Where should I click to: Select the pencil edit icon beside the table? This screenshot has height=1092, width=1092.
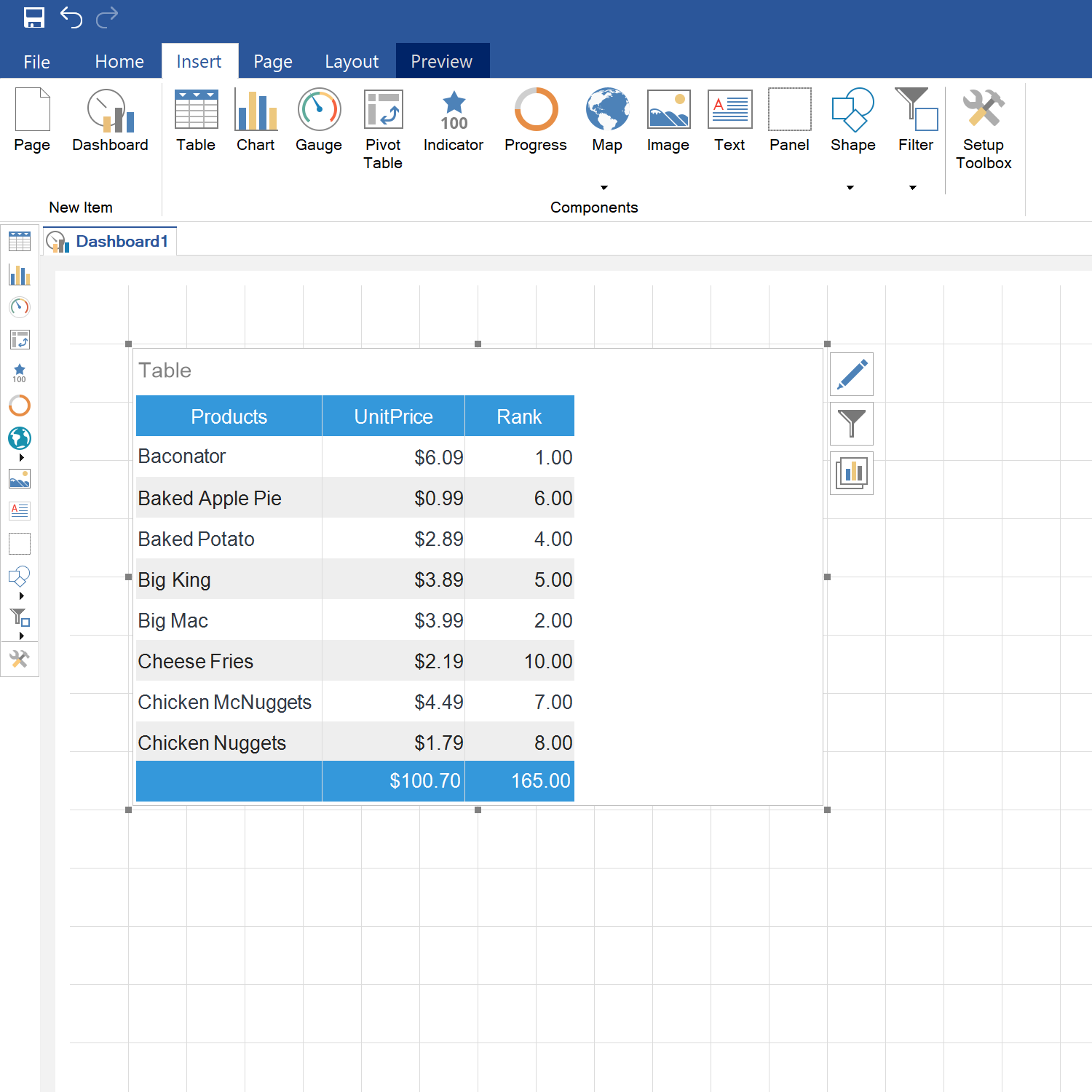[851, 374]
